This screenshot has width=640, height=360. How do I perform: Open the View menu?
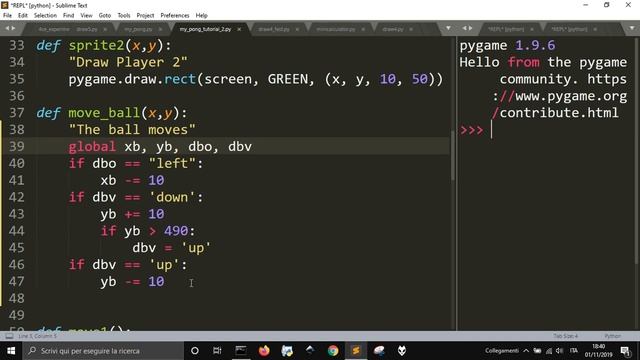pos(86,16)
